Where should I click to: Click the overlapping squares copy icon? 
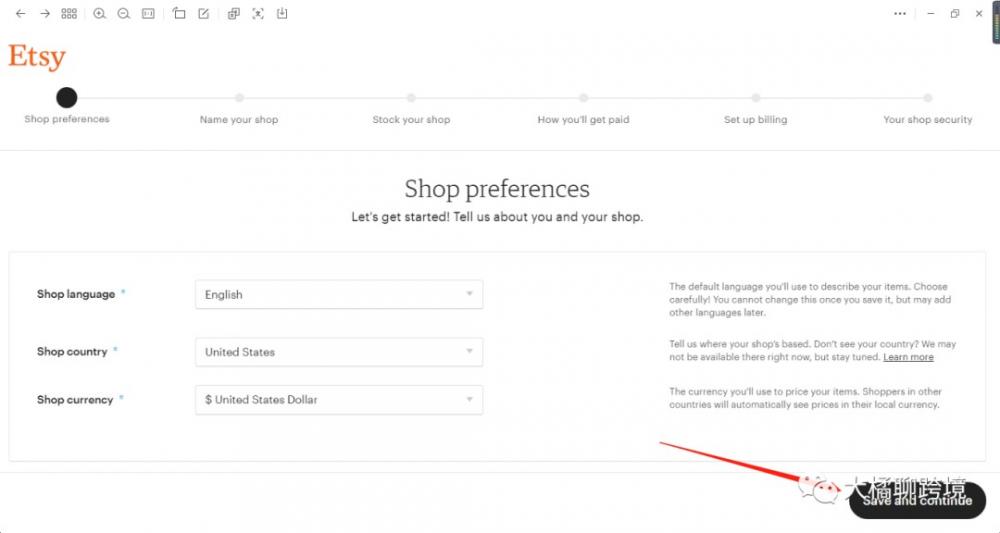click(x=234, y=13)
